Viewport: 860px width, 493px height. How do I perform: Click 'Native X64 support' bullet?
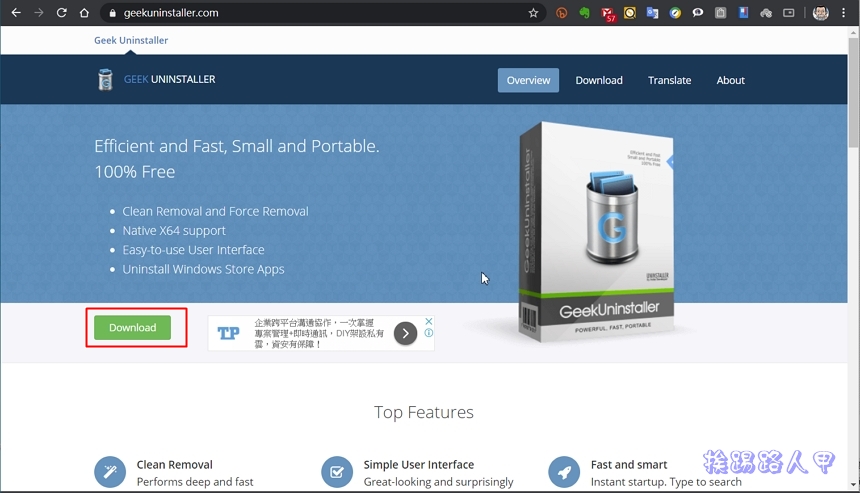pyautogui.click(x=174, y=230)
